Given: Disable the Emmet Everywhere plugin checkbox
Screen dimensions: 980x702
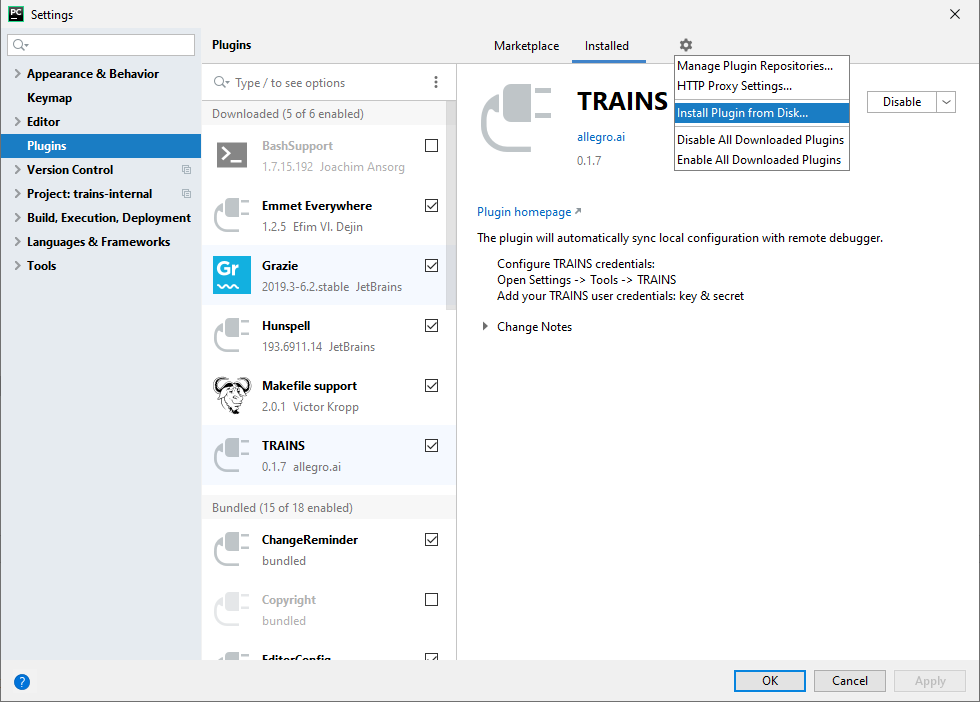Looking at the screenshot, I should [431, 206].
